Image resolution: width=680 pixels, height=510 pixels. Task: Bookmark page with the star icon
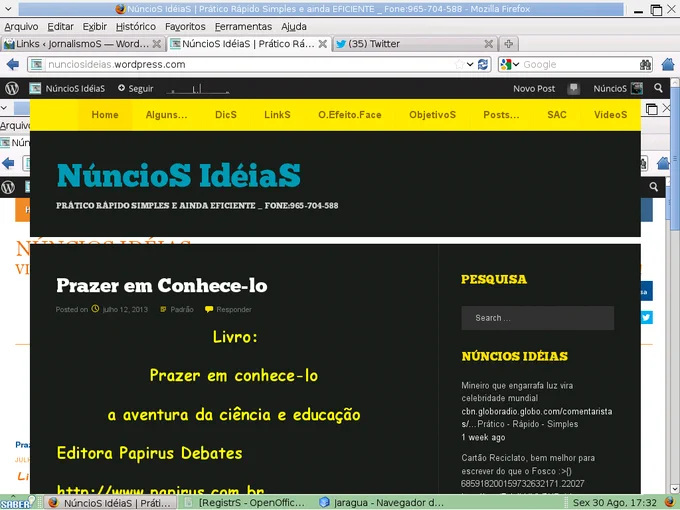(459, 65)
